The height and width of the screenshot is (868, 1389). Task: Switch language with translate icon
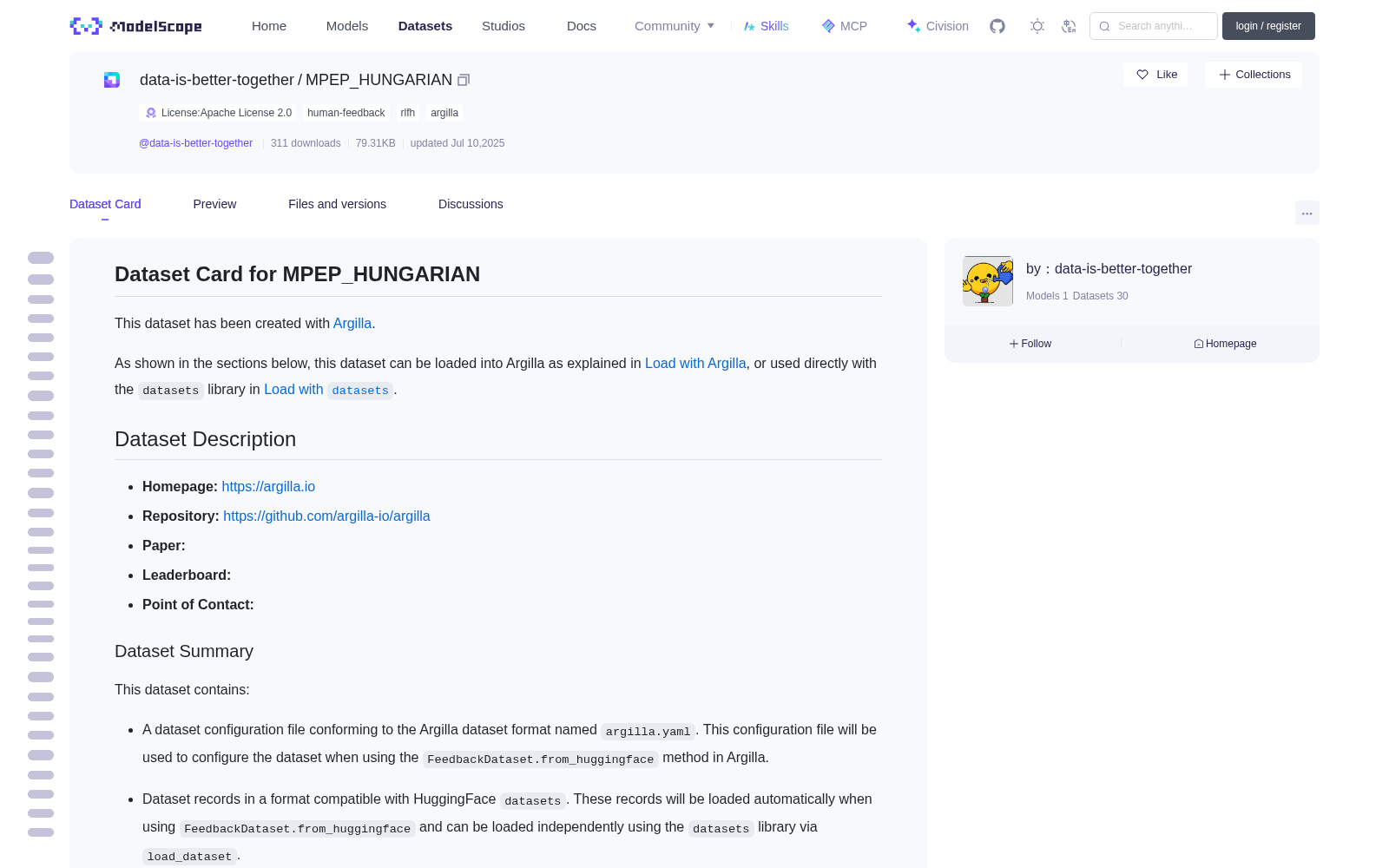point(1070,26)
